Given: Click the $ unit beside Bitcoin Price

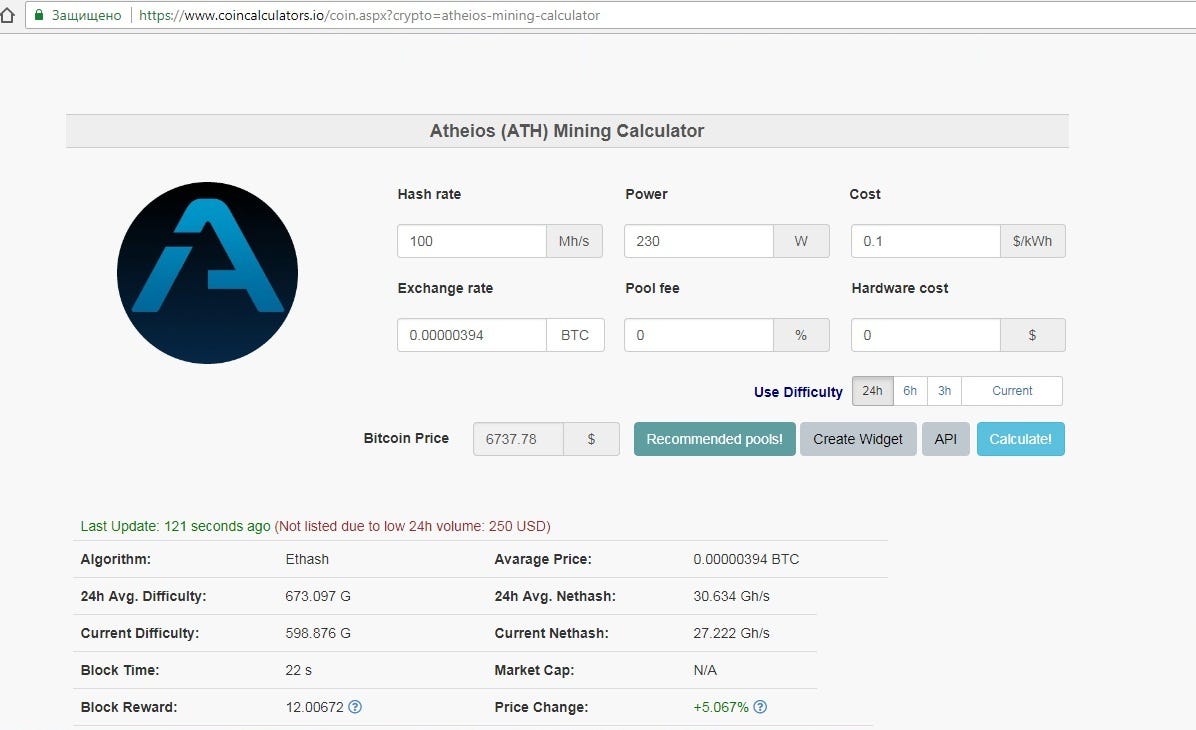Looking at the screenshot, I should point(591,439).
